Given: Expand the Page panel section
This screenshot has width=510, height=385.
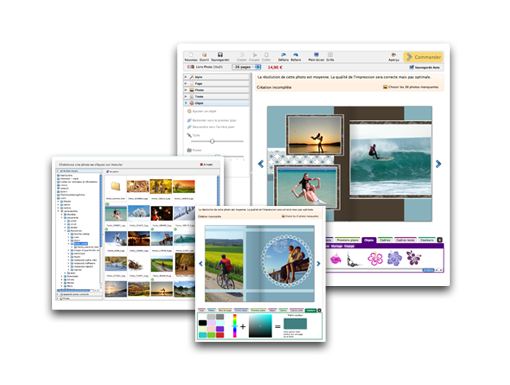Looking at the screenshot, I should [x=216, y=84].
